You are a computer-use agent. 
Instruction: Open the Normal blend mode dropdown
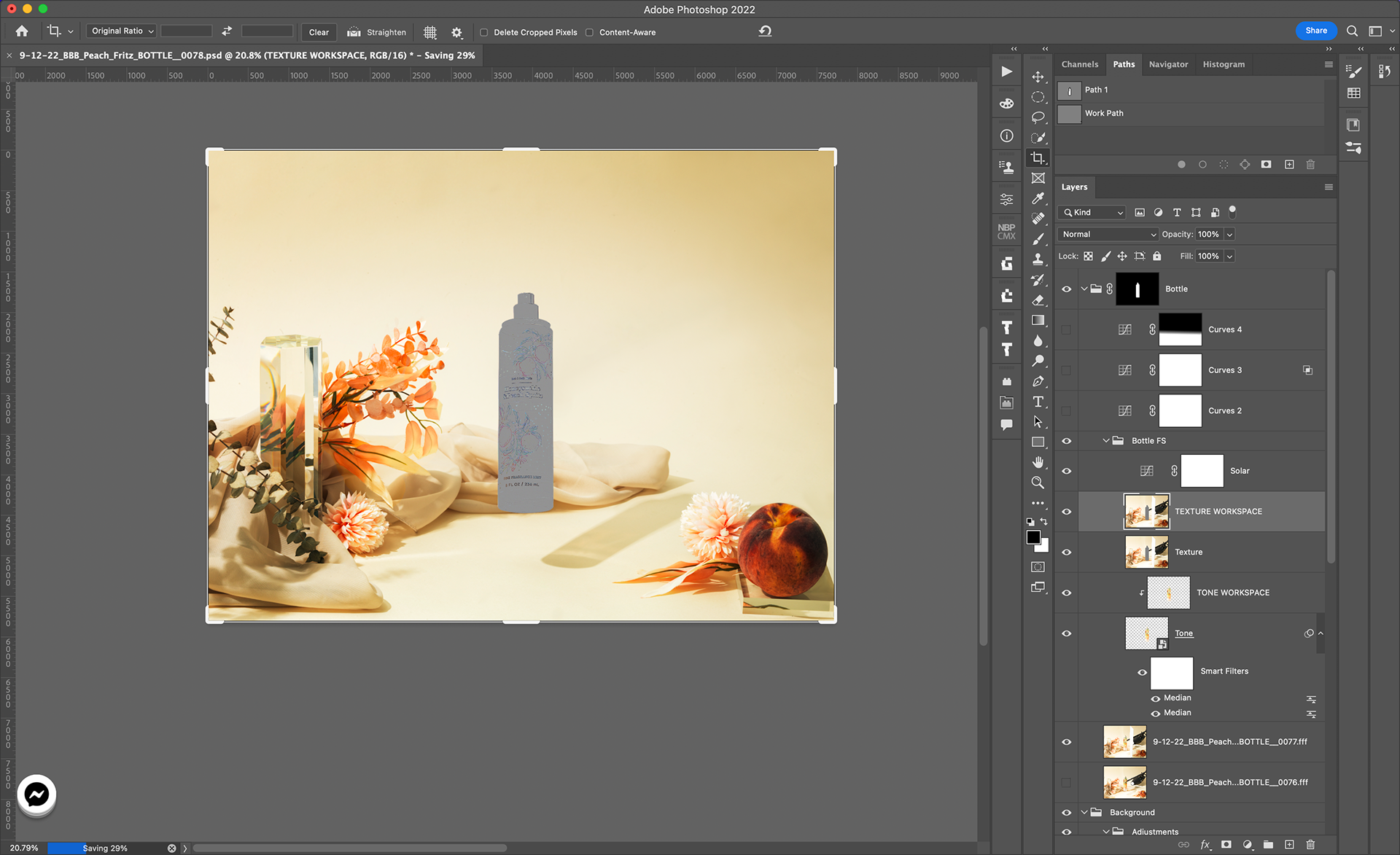(x=1108, y=234)
